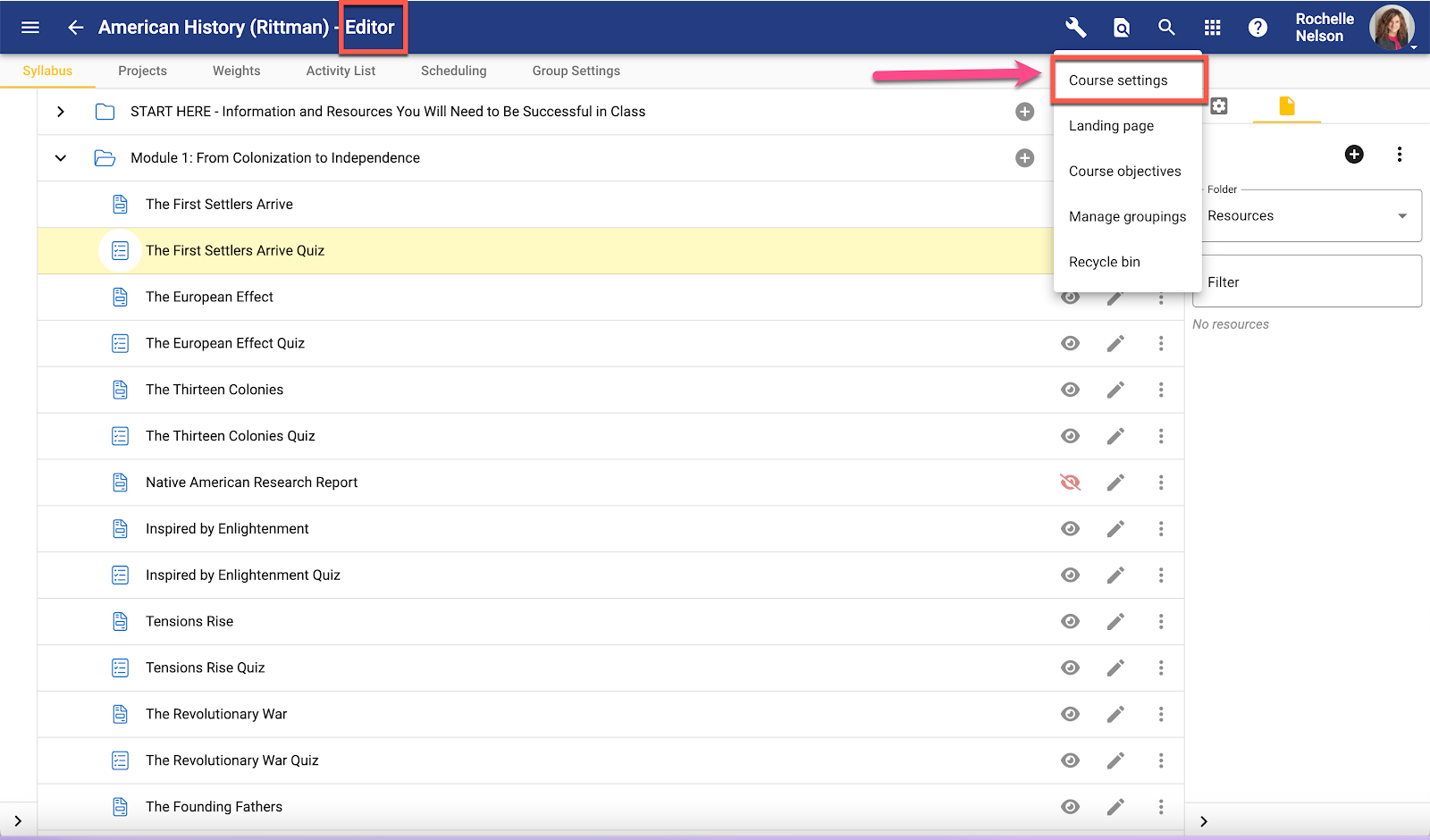Show the hidden Native American Research Report
This screenshot has height=840, width=1430.
(x=1070, y=483)
